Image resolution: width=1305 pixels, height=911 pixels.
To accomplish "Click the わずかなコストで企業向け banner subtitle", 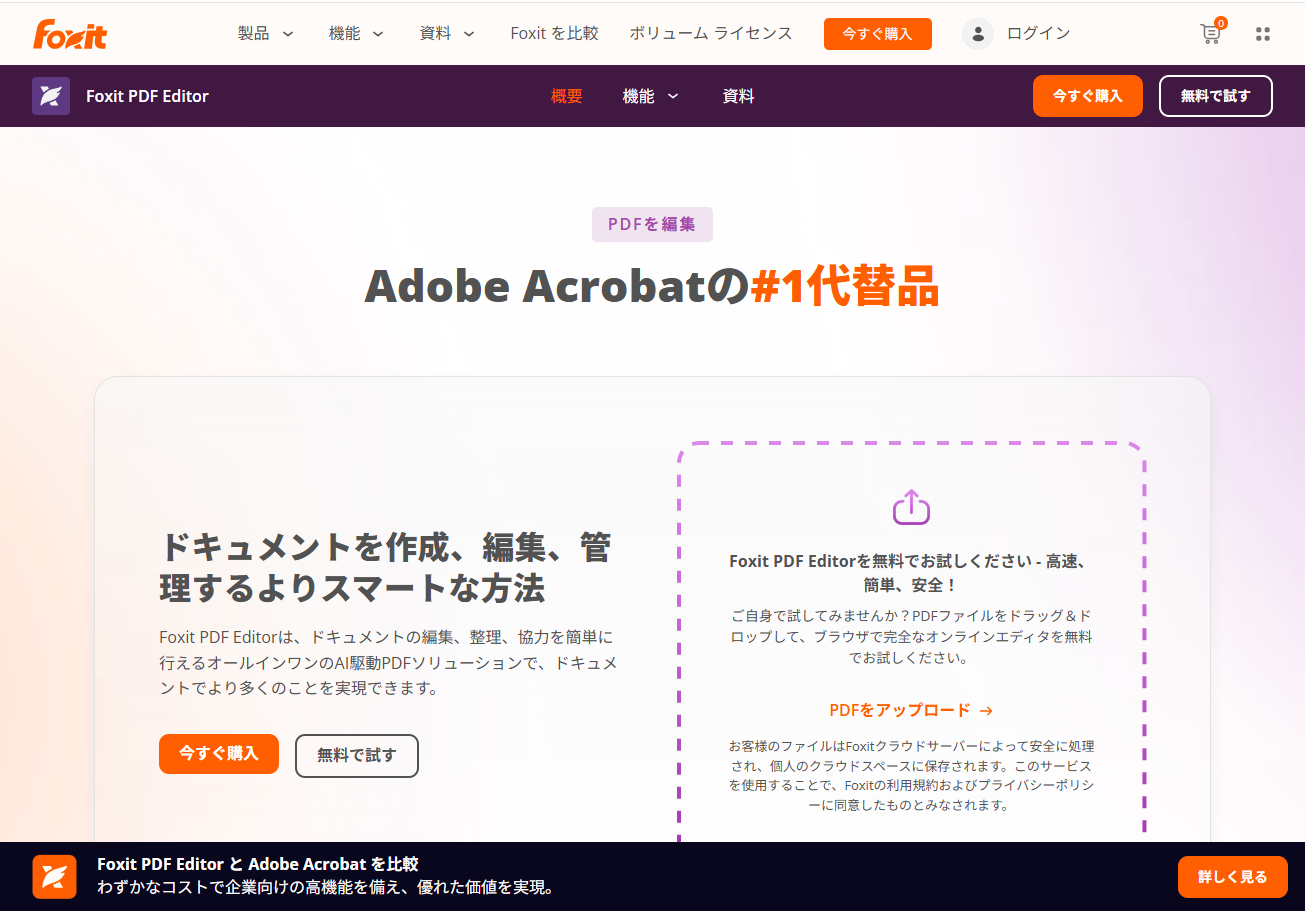I will pos(325,887).
